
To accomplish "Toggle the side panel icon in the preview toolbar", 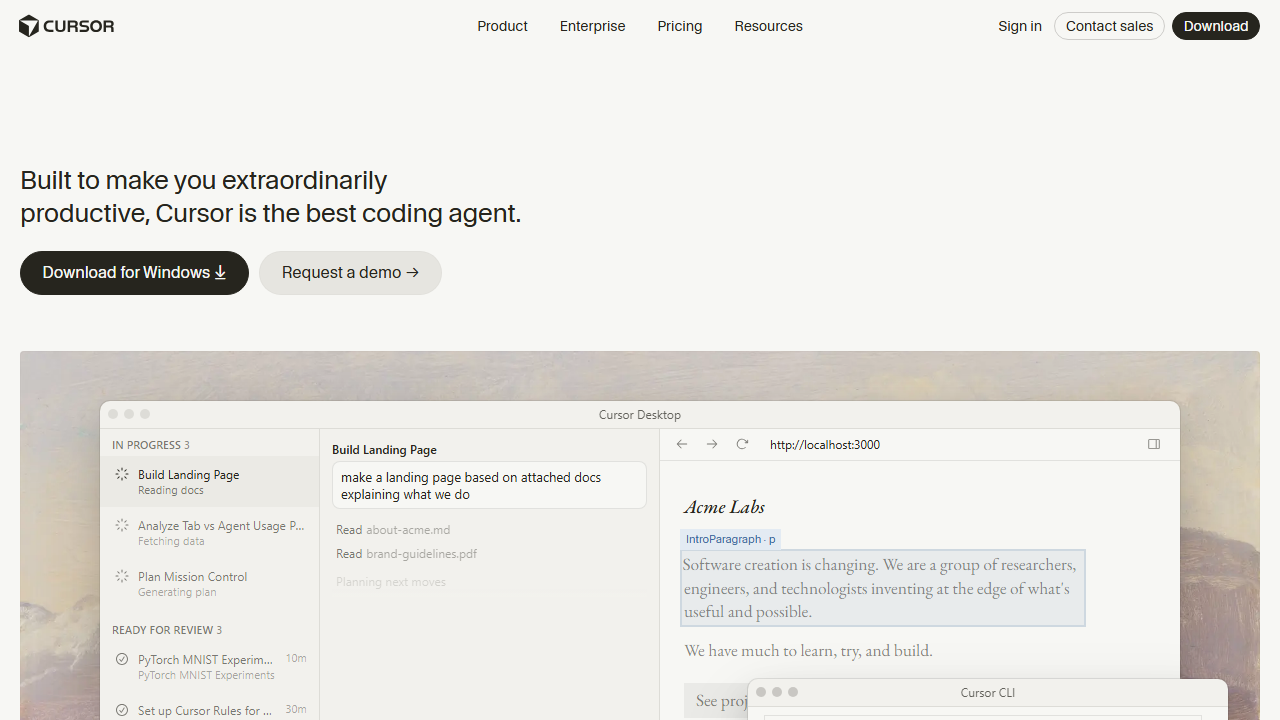I will [1154, 445].
